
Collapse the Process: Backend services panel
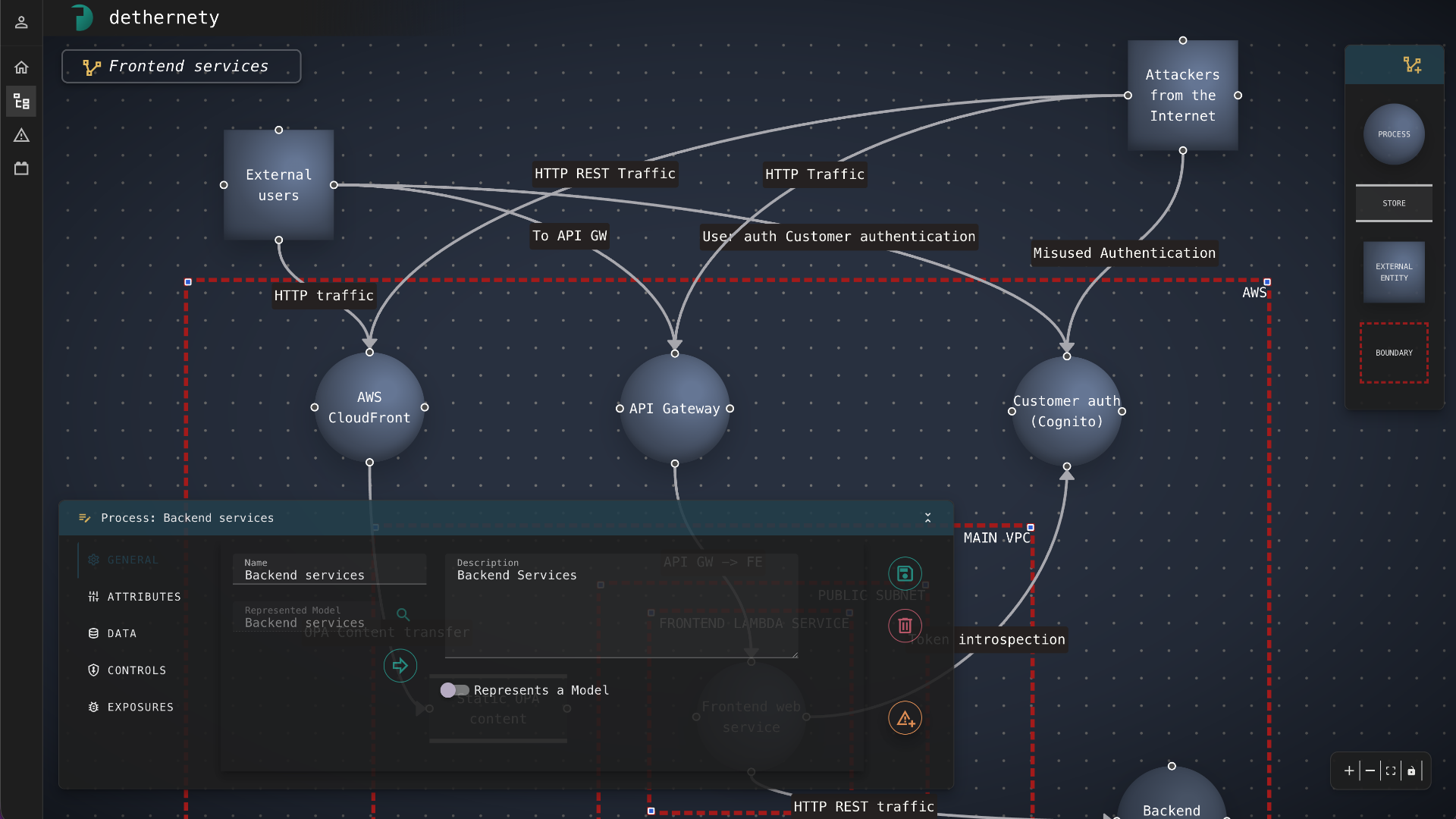(927, 517)
